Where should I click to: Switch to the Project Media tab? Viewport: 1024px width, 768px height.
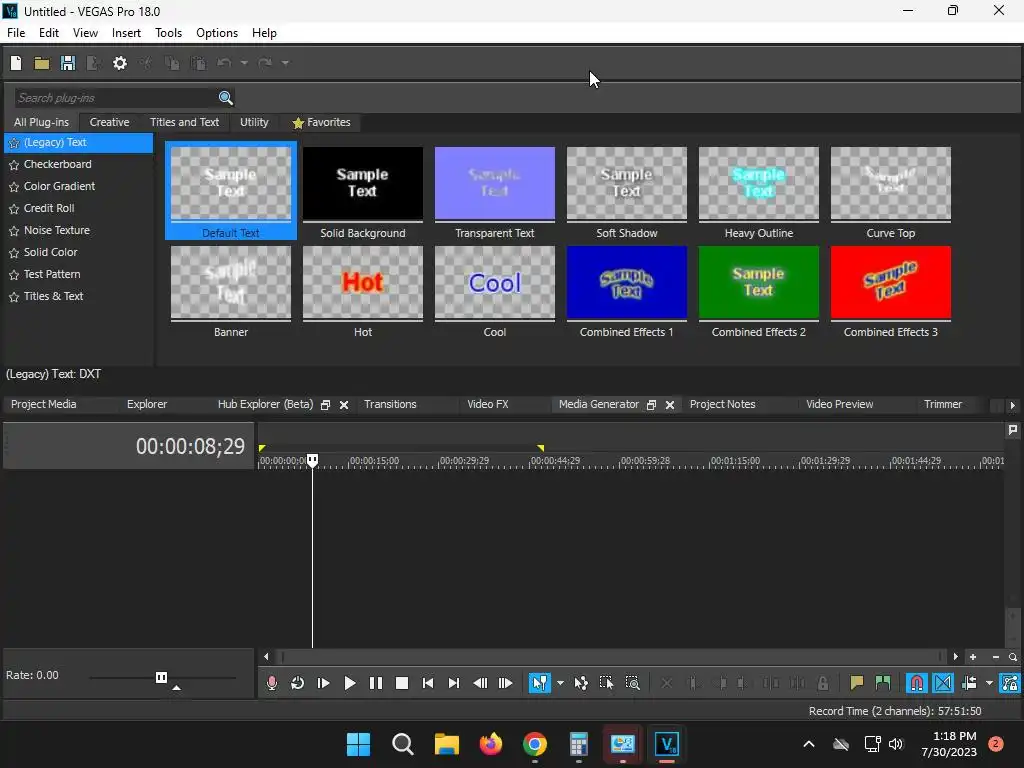[x=44, y=404]
